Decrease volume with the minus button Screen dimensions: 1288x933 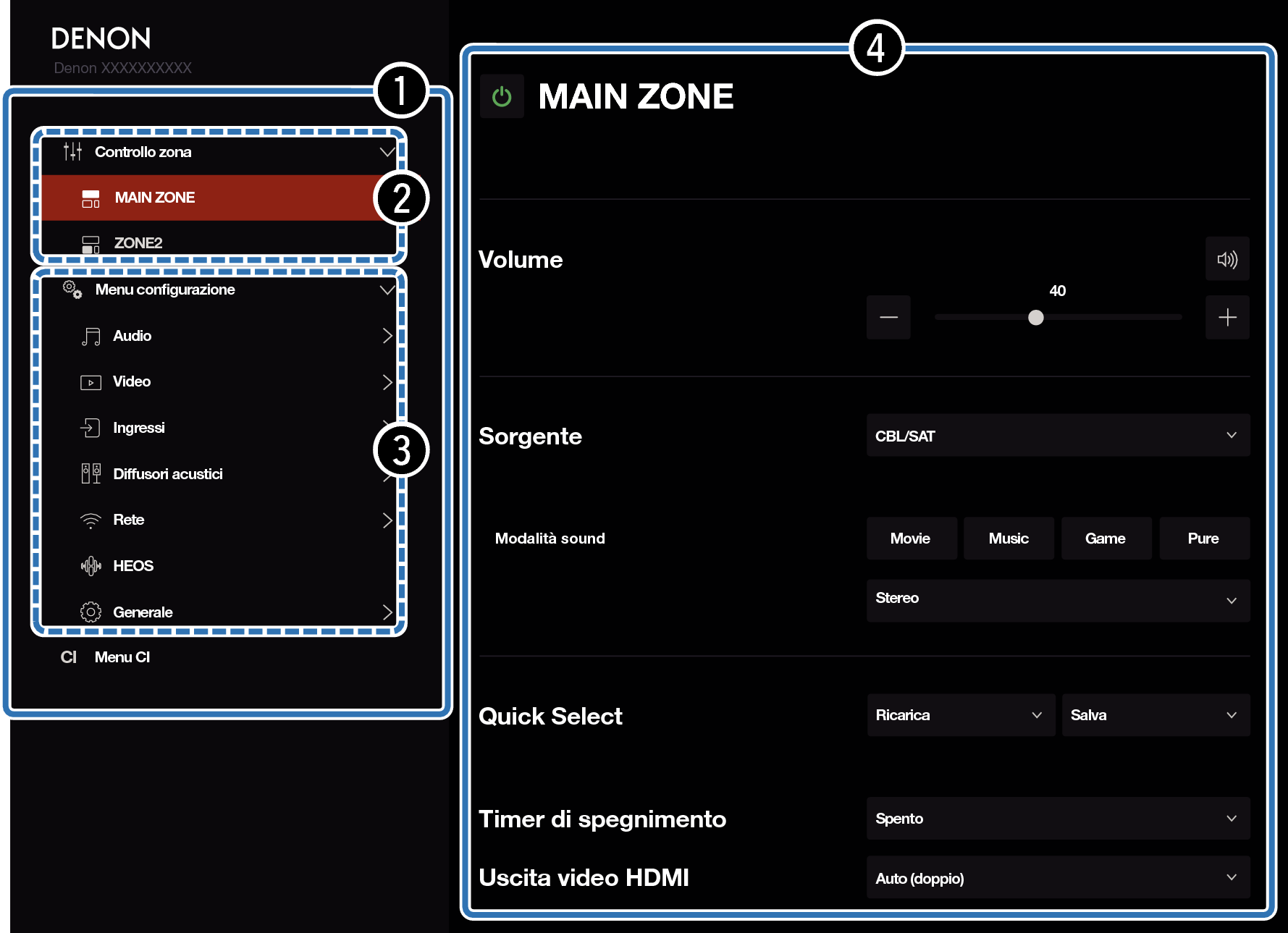(888, 318)
